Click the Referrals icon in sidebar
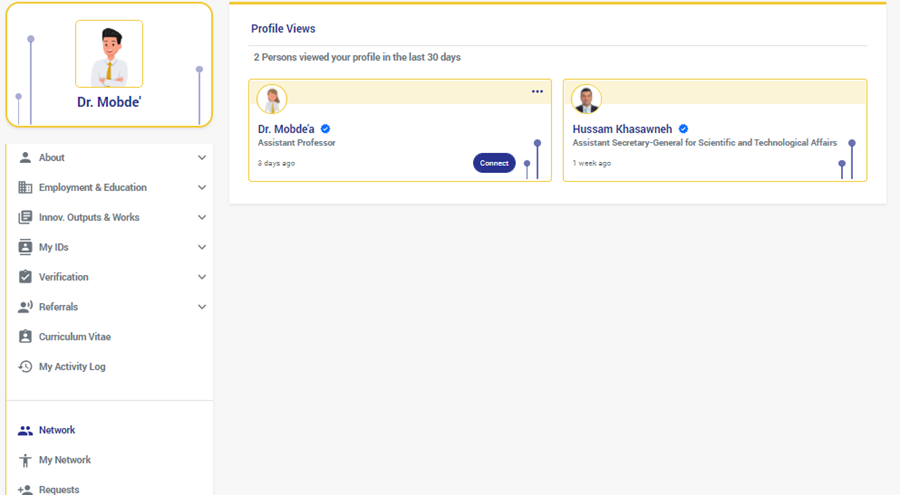Screen dimensions: 900x495 coord(26,307)
